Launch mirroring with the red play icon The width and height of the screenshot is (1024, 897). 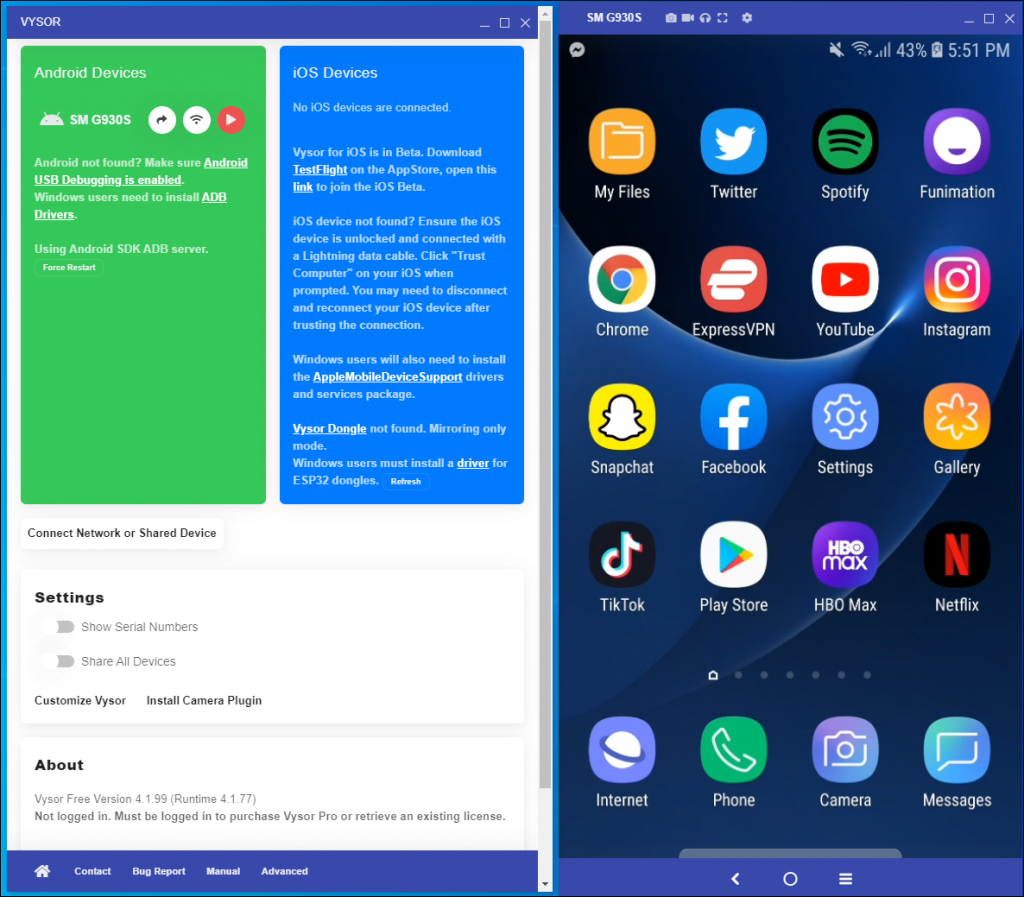pyautogui.click(x=231, y=120)
